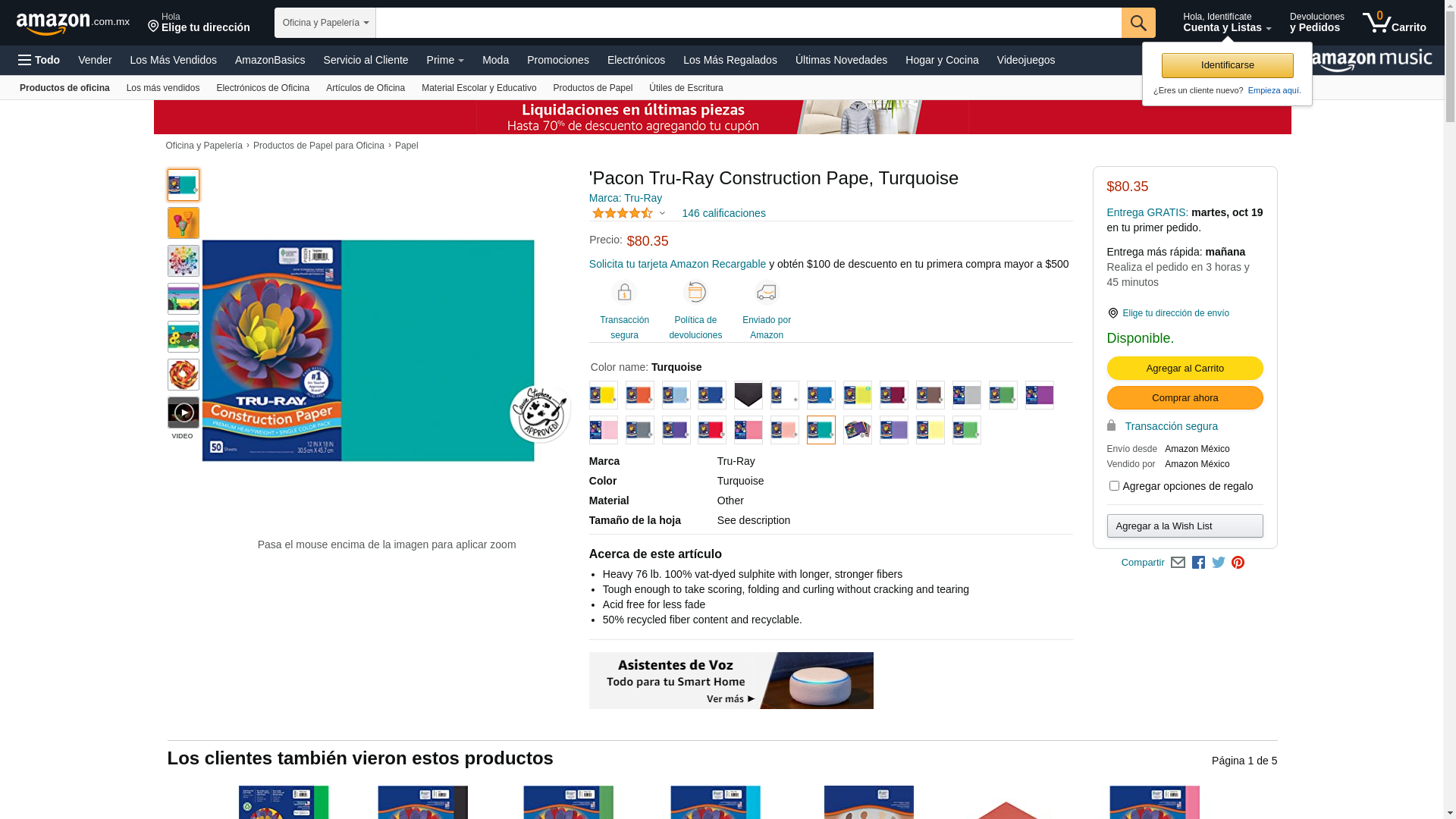Go to Productos de Papel subnav tab
Screen dimensions: 1456x819
[592, 88]
